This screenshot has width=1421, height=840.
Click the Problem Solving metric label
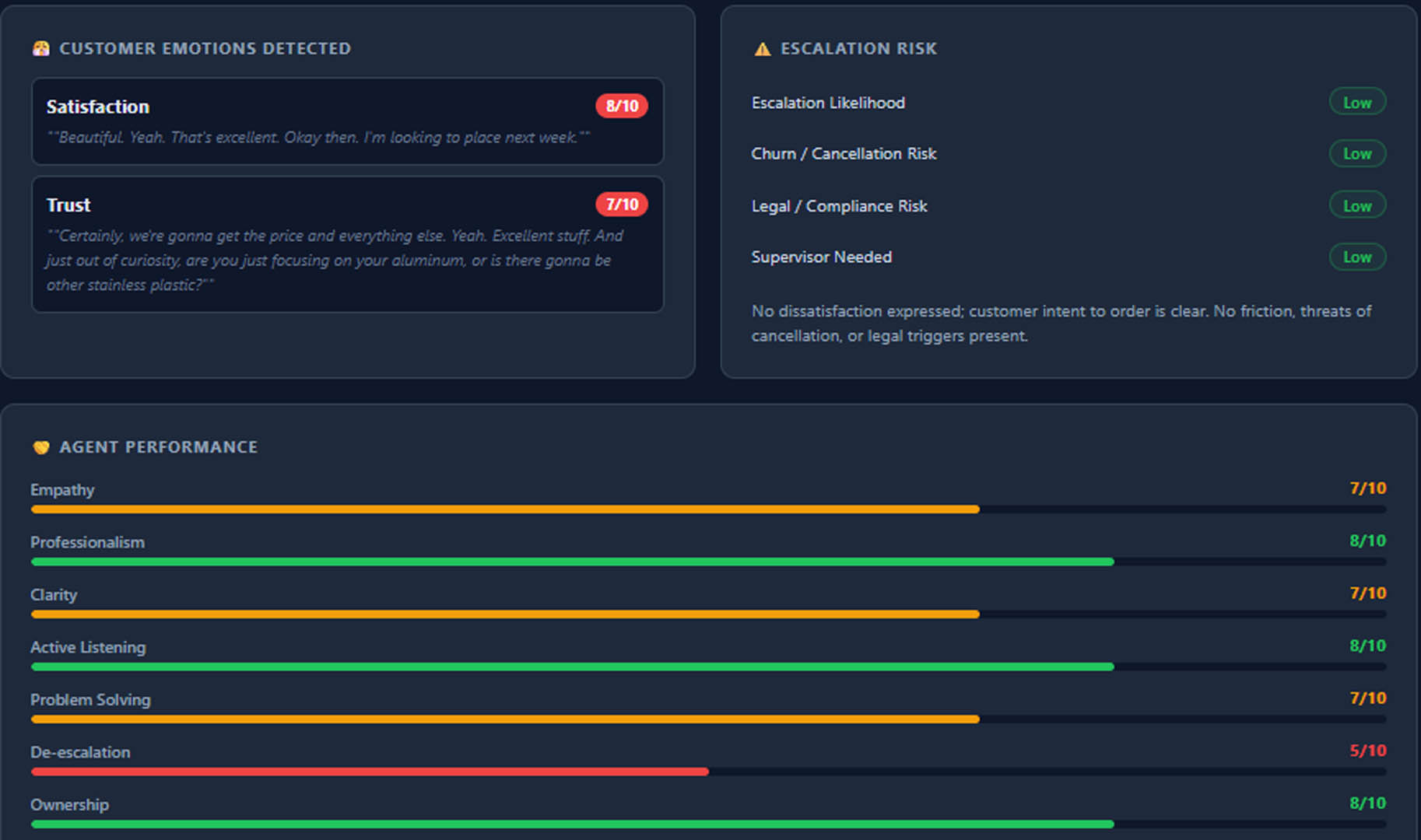pyautogui.click(x=90, y=700)
